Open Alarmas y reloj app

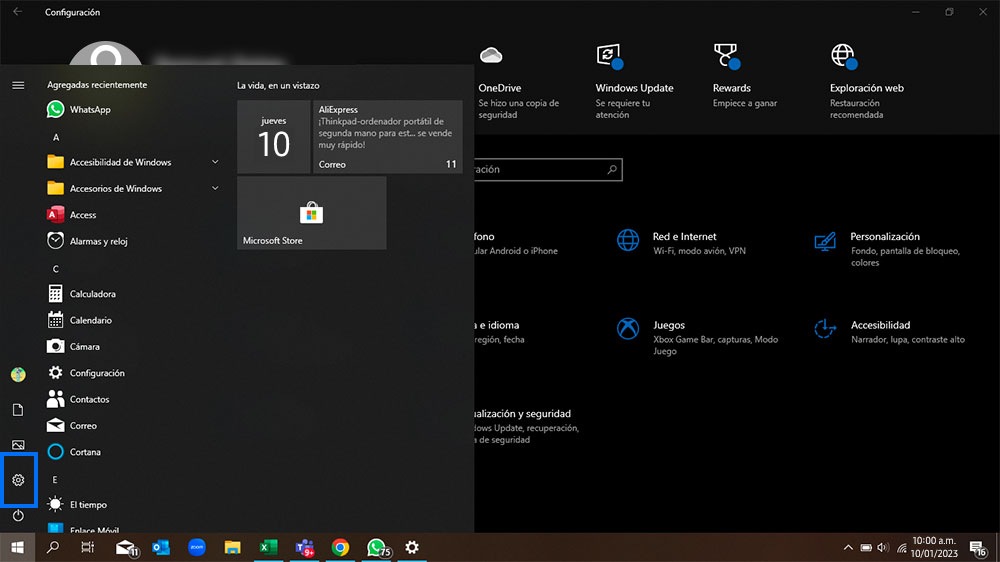98,241
